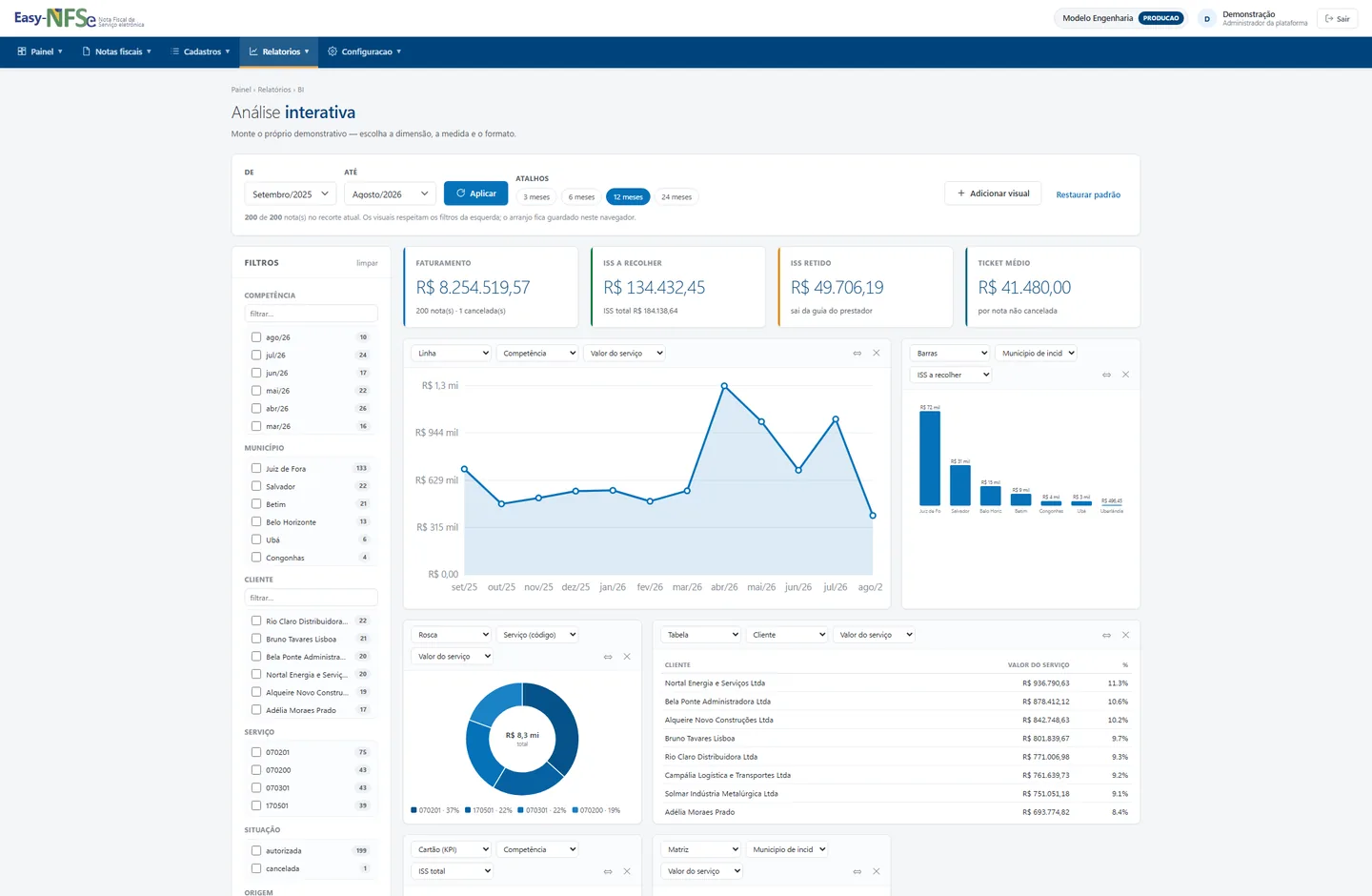Clear filters with the limpar link
Image resolution: width=1372 pixels, height=896 pixels.
pos(367,263)
